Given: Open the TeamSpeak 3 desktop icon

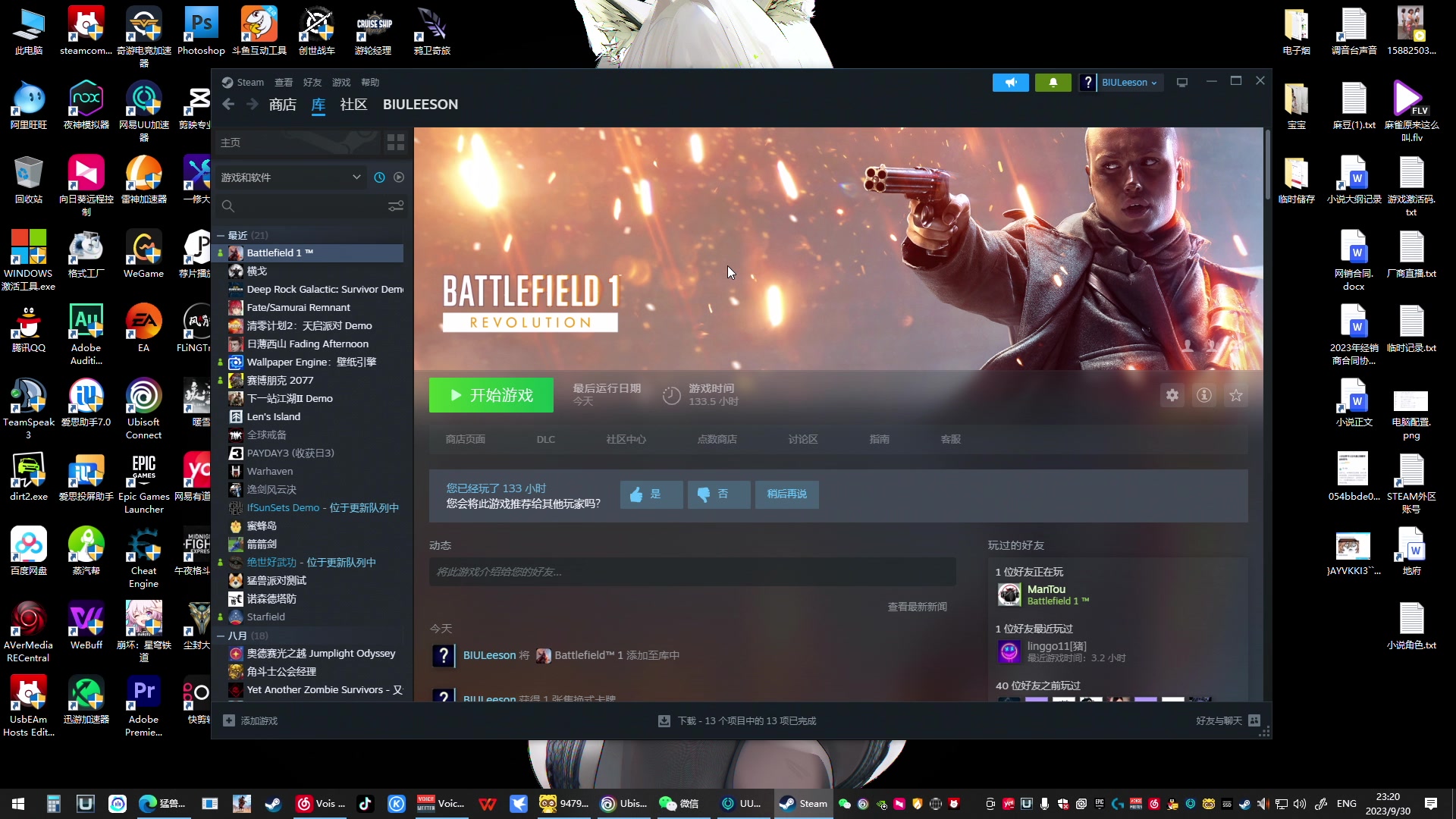Looking at the screenshot, I should coord(29,409).
